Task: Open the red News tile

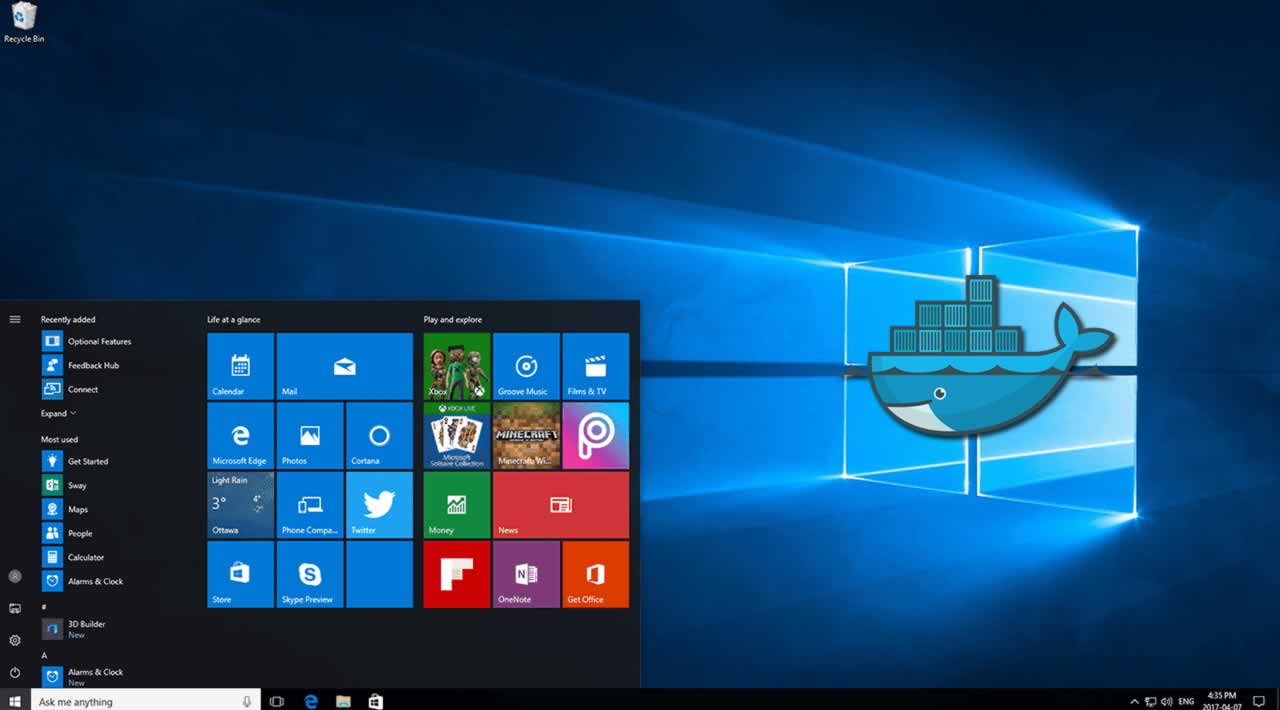Action: [561, 505]
